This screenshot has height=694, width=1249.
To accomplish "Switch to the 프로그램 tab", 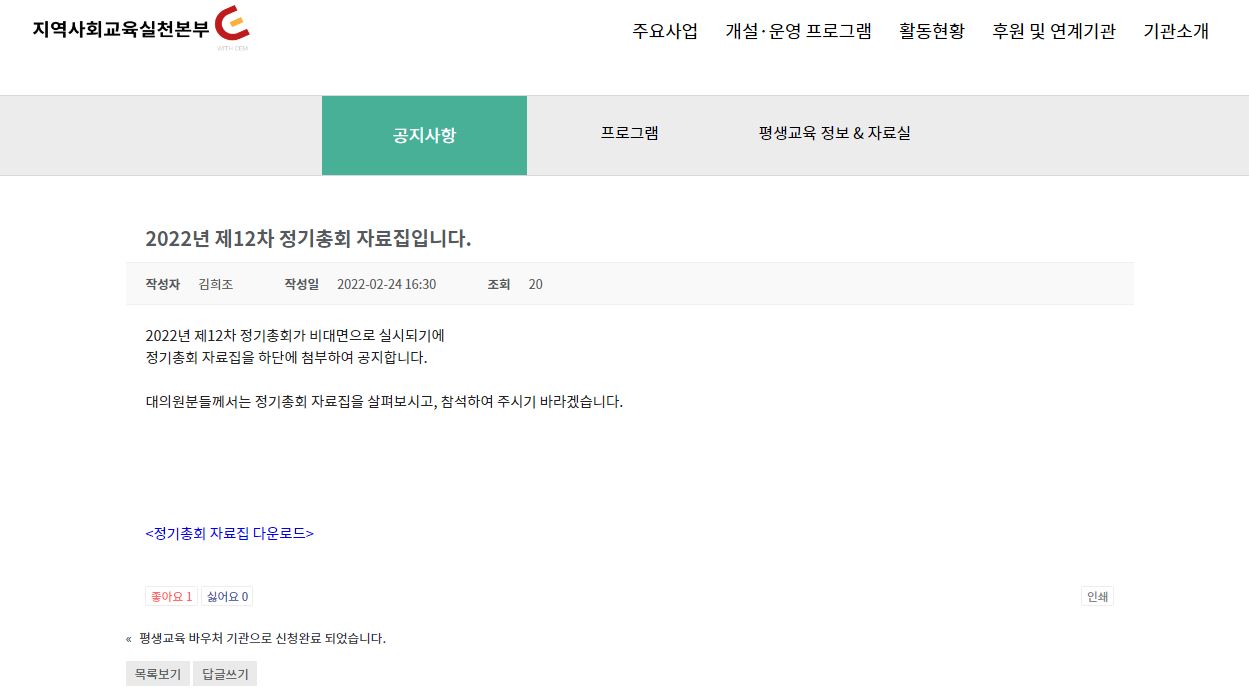I will coord(630,133).
